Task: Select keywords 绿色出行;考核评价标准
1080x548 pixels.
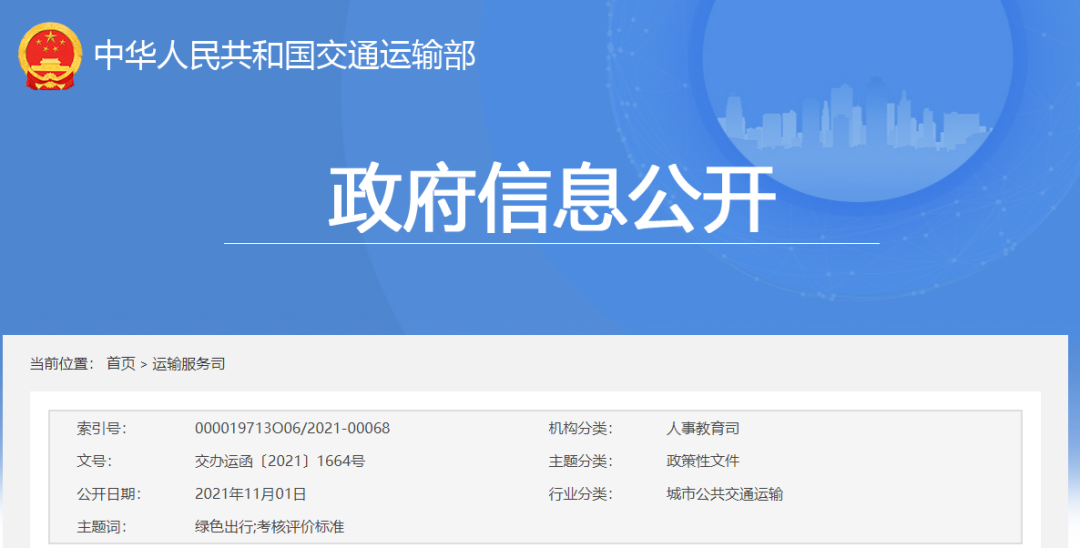Action: coord(269,527)
